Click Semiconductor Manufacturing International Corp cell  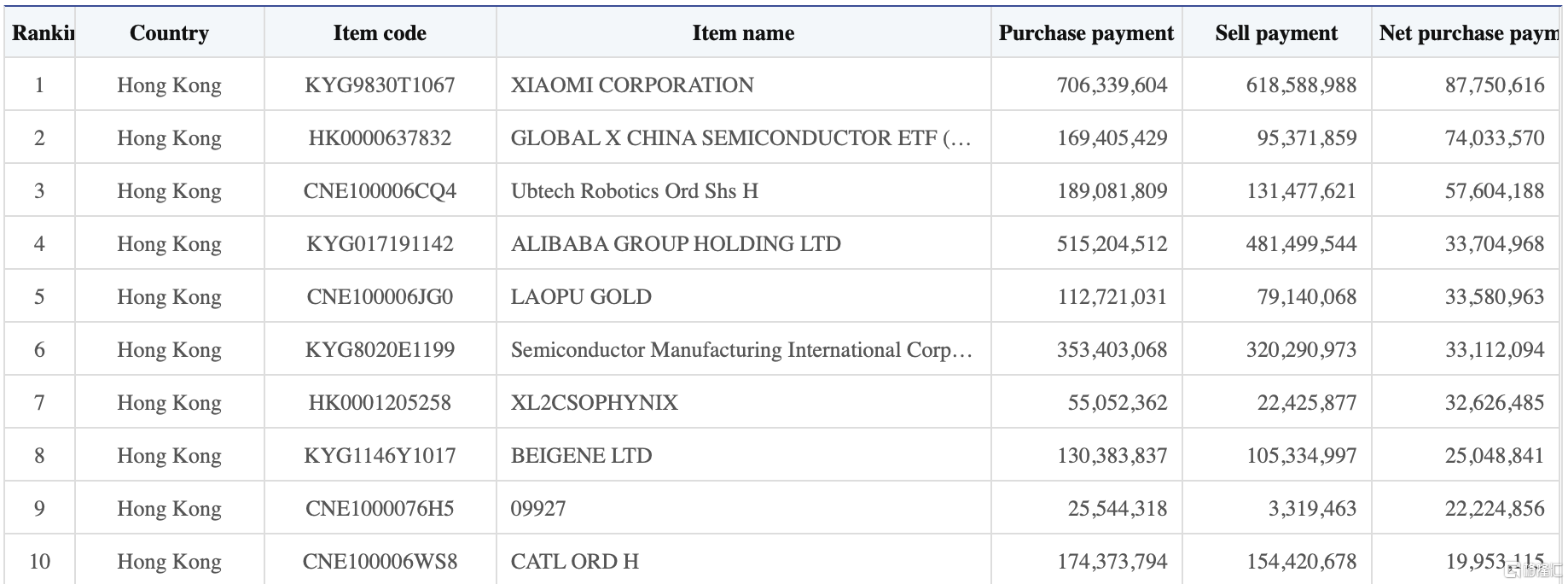[740, 350]
